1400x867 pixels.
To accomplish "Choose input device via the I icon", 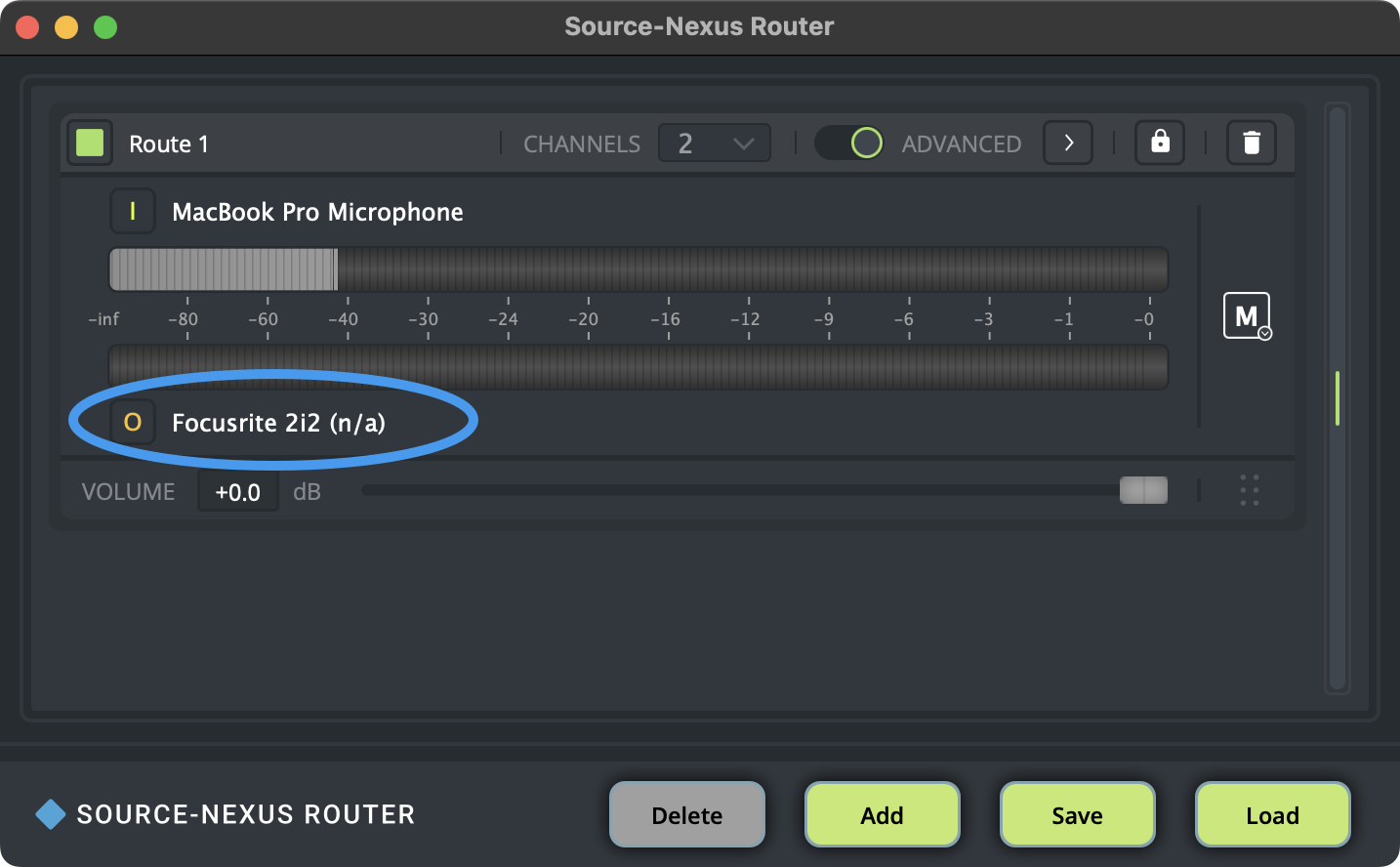I will (x=133, y=211).
